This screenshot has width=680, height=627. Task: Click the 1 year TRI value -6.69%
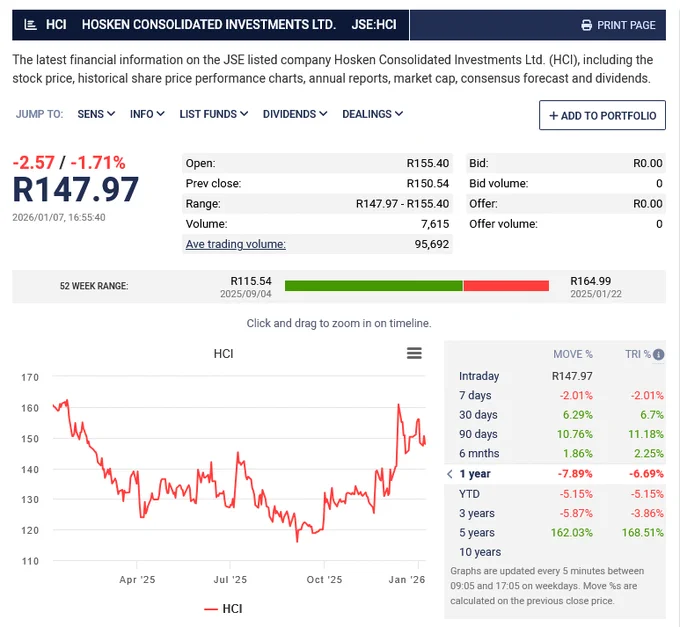[646, 474]
